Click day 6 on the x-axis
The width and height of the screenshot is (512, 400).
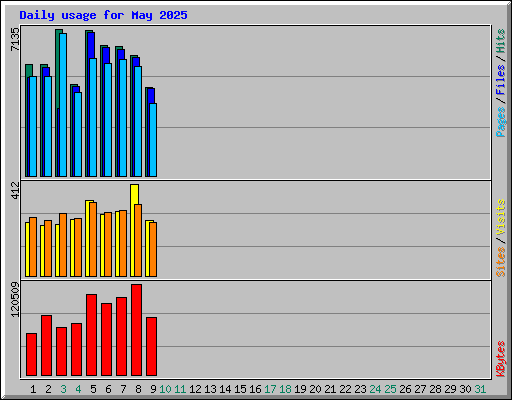pos(108,389)
